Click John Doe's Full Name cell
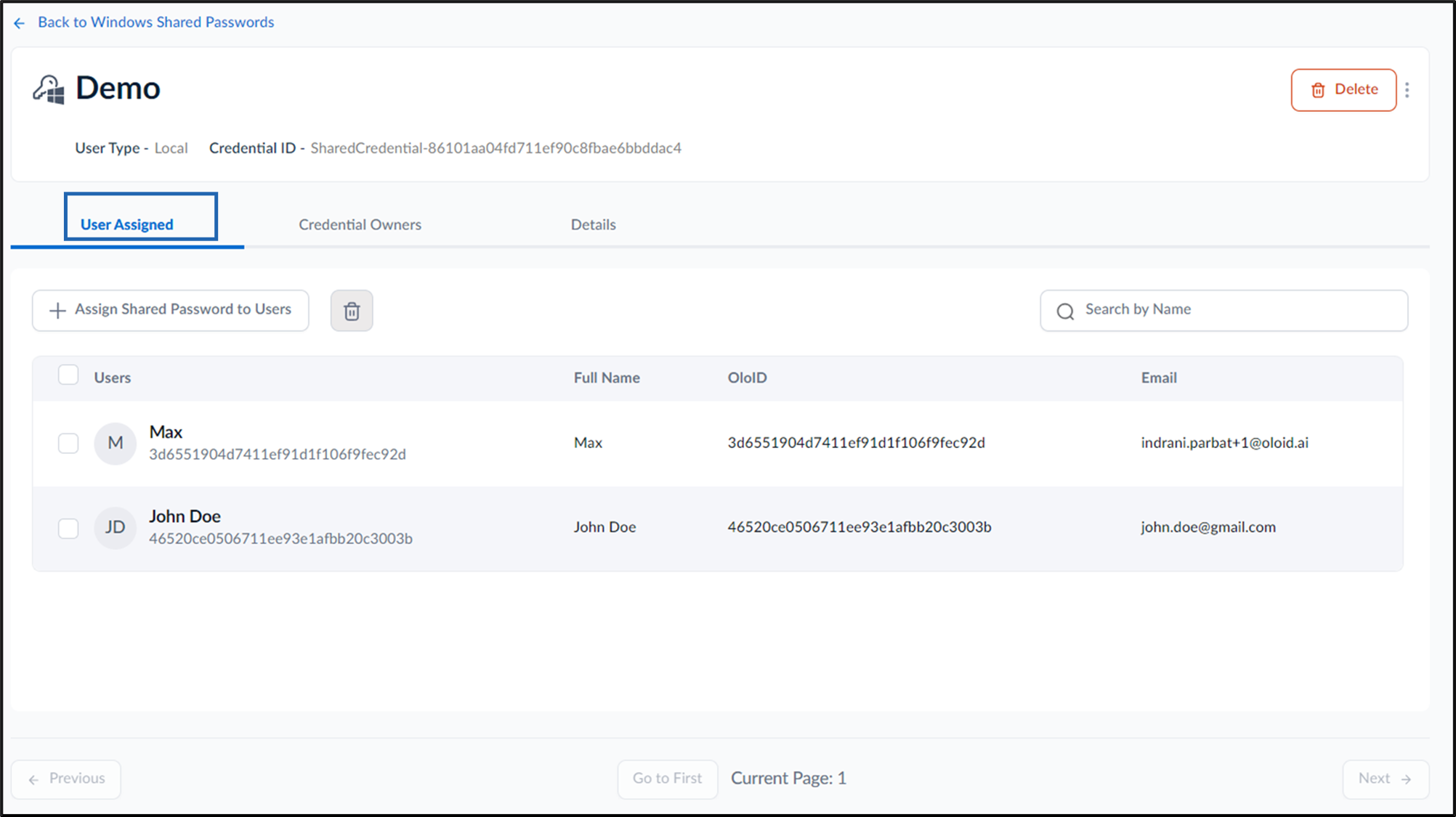Screen dimensions: 1456x817 [604, 527]
